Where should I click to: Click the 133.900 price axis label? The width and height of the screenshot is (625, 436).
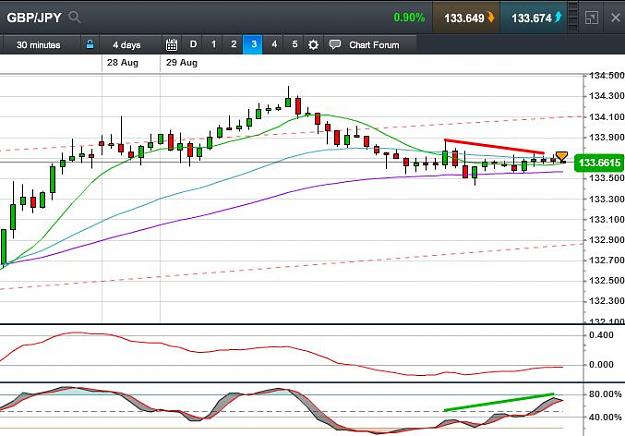606,137
